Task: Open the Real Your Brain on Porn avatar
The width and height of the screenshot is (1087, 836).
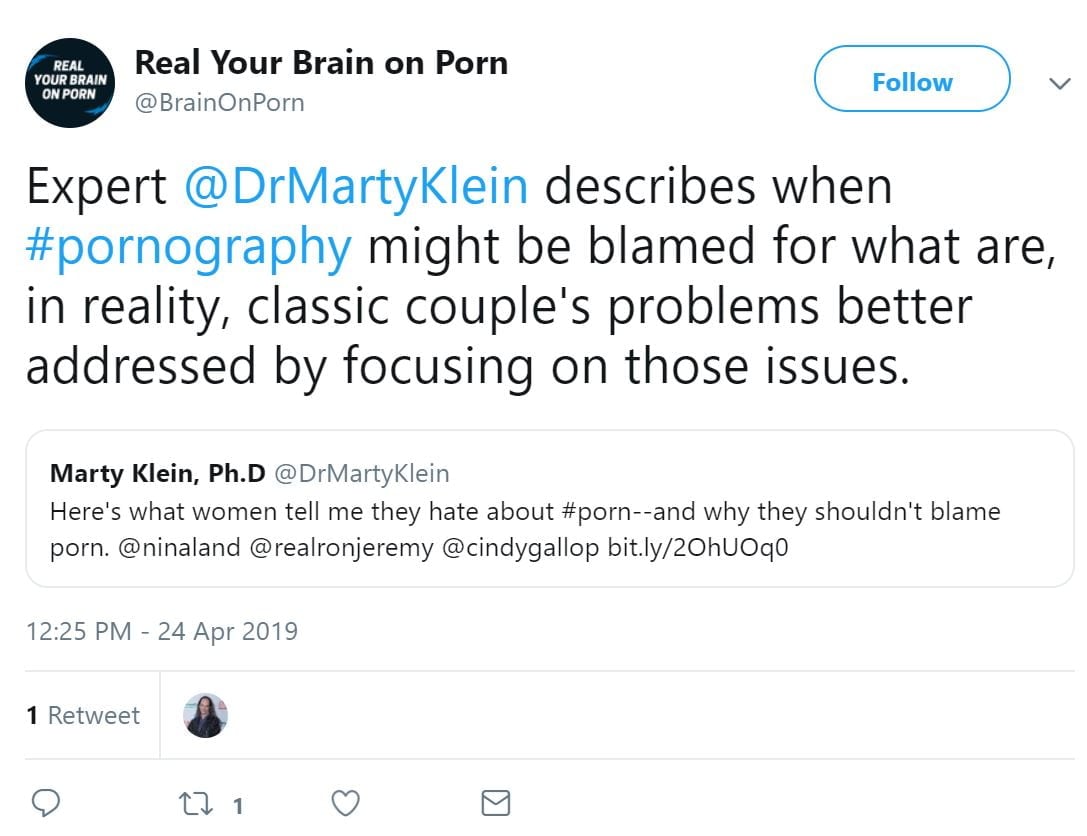Action: 69,83
